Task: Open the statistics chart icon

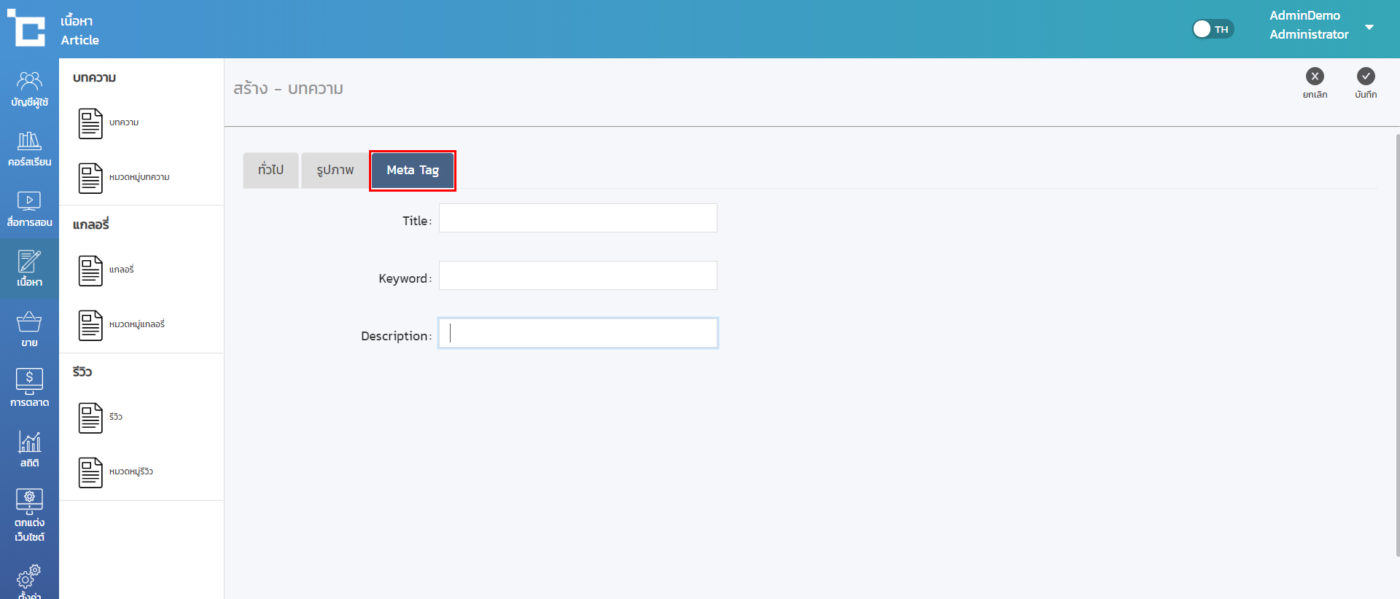Action: 30,441
